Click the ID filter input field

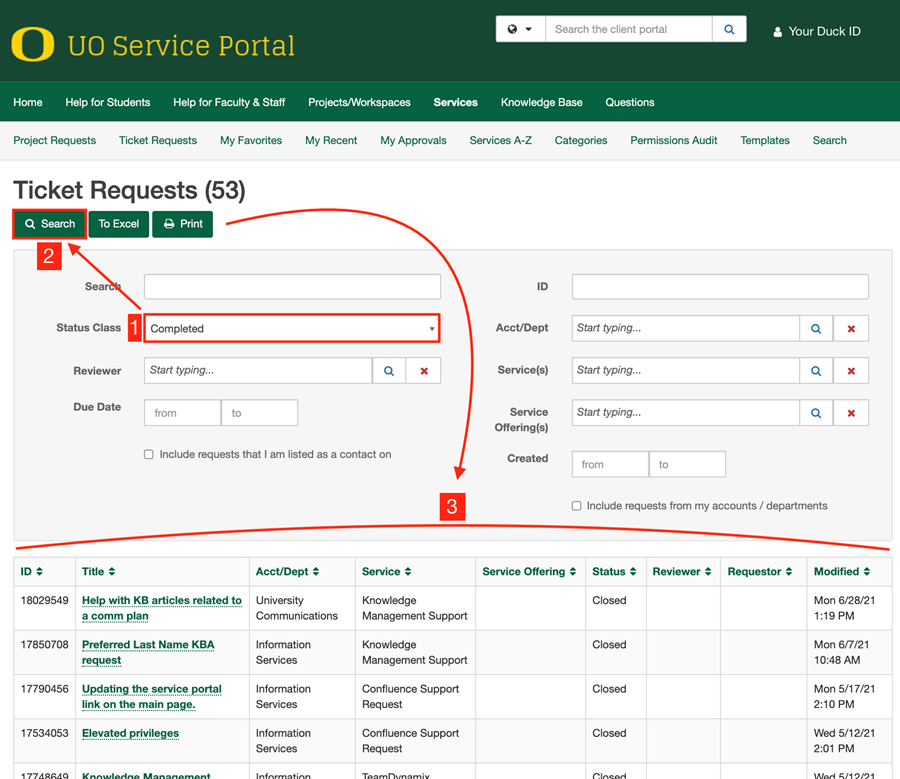pyautogui.click(x=720, y=286)
